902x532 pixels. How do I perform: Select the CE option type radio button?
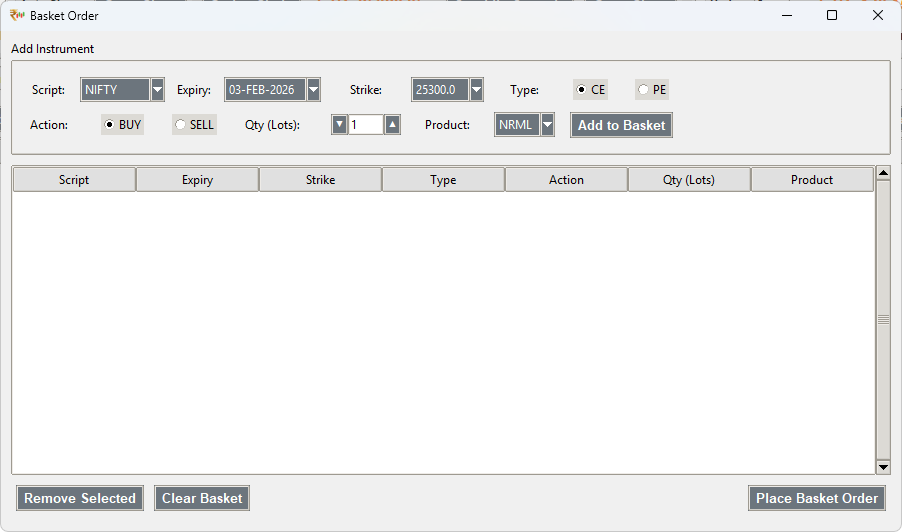(590, 90)
